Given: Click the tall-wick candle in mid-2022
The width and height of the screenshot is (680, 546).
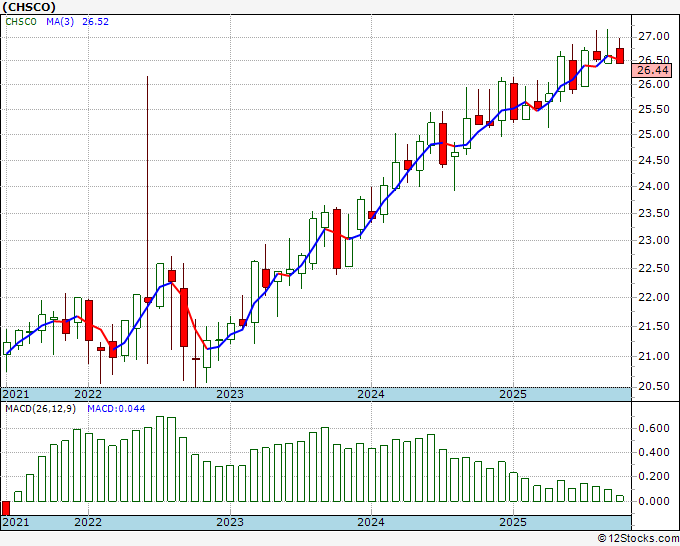Looking at the screenshot, I should [147, 220].
